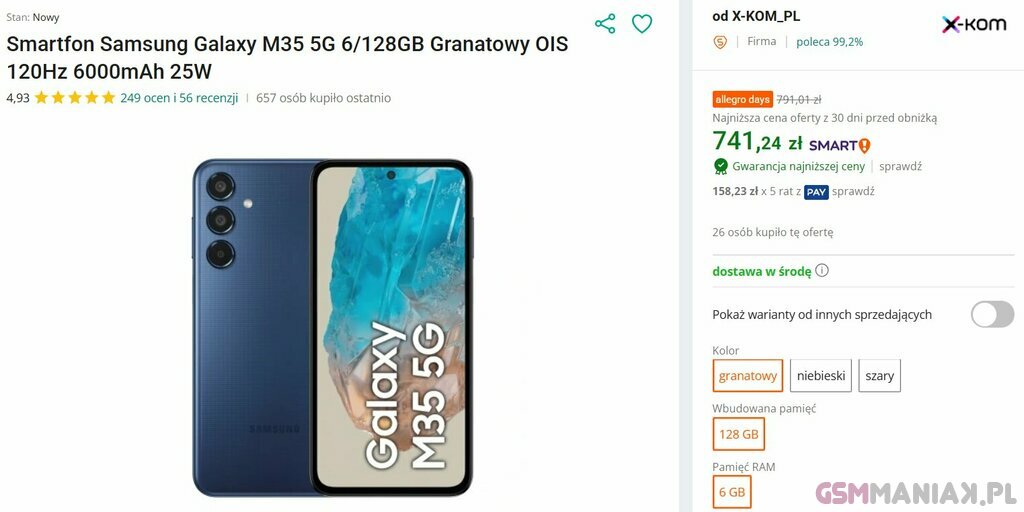Image resolution: width=1024 pixels, height=512 pixels.
Task: Select the 128 GB storage option
Action: (739, 434)
